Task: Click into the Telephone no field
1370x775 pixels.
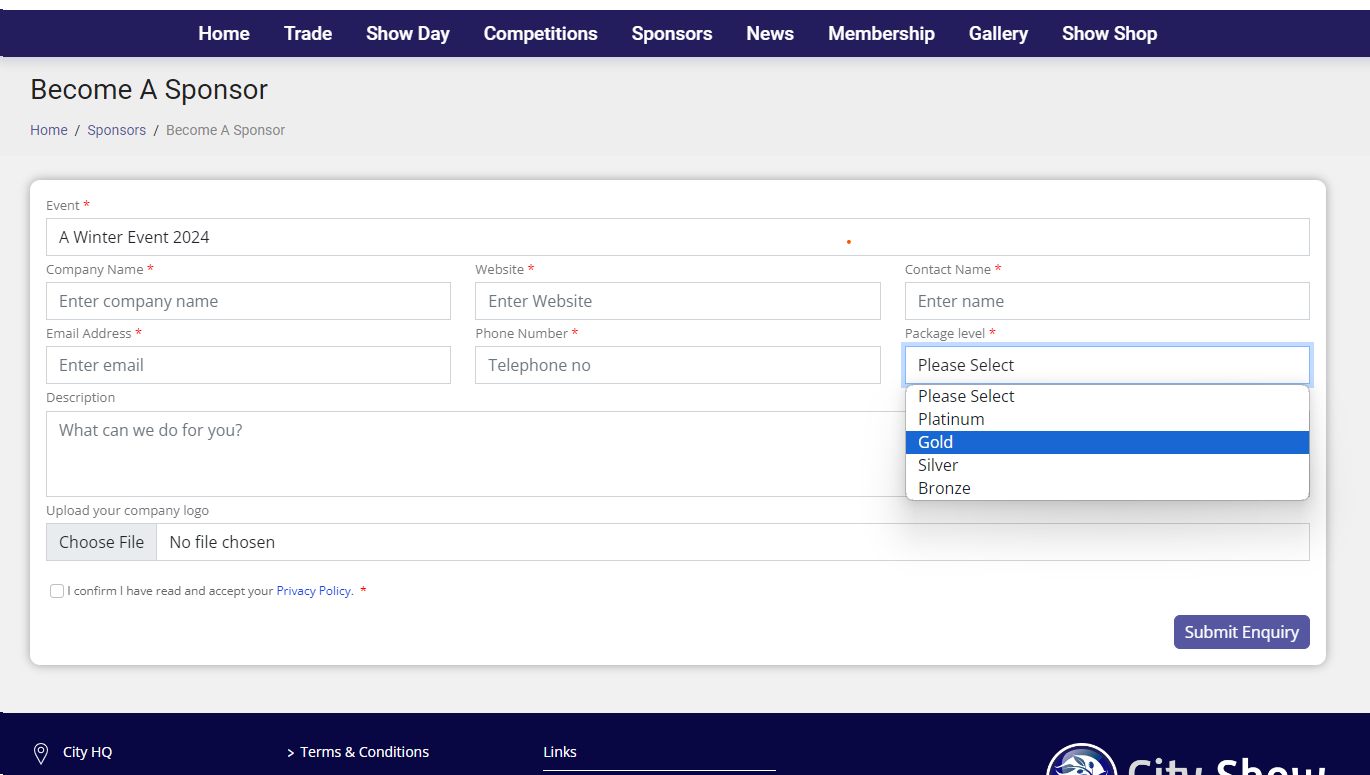Action: tap(677, 365)
